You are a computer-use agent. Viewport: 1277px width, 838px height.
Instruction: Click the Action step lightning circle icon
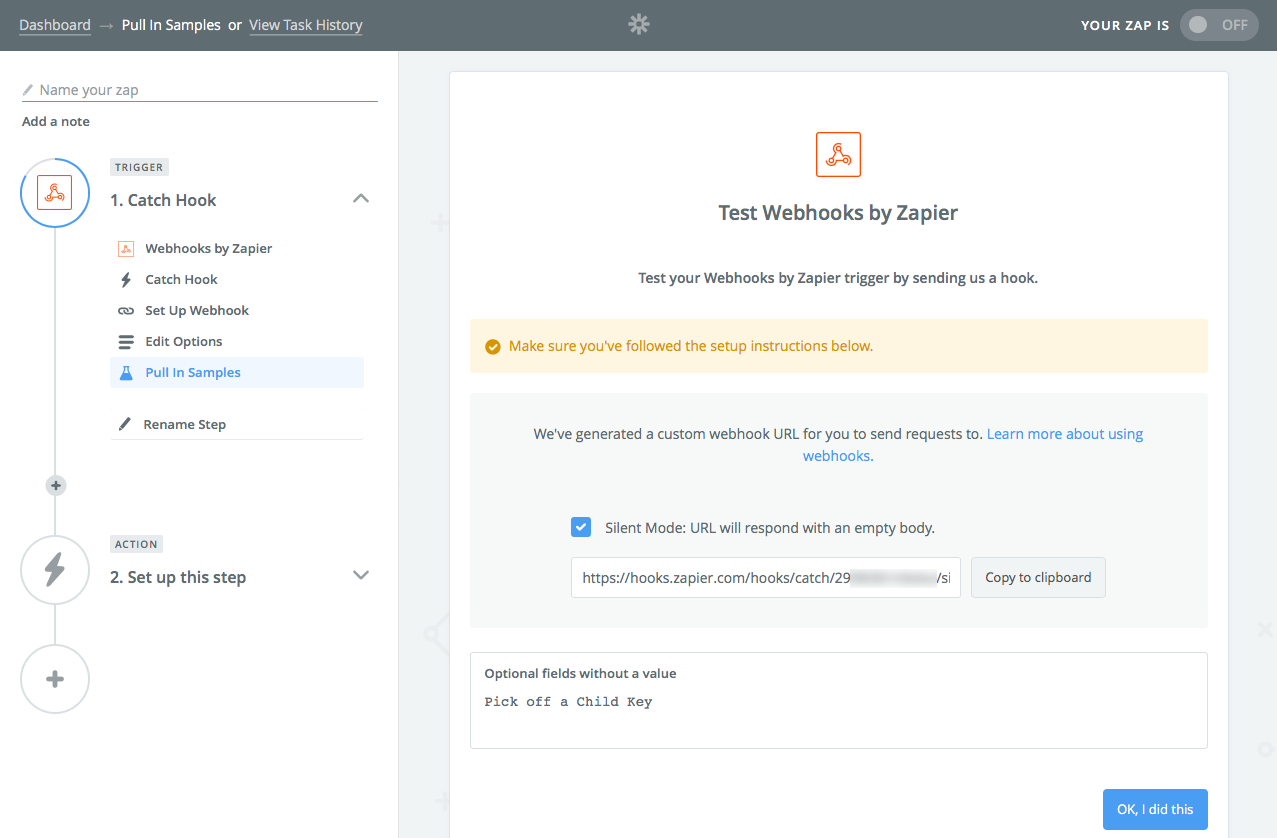point(55,570)
